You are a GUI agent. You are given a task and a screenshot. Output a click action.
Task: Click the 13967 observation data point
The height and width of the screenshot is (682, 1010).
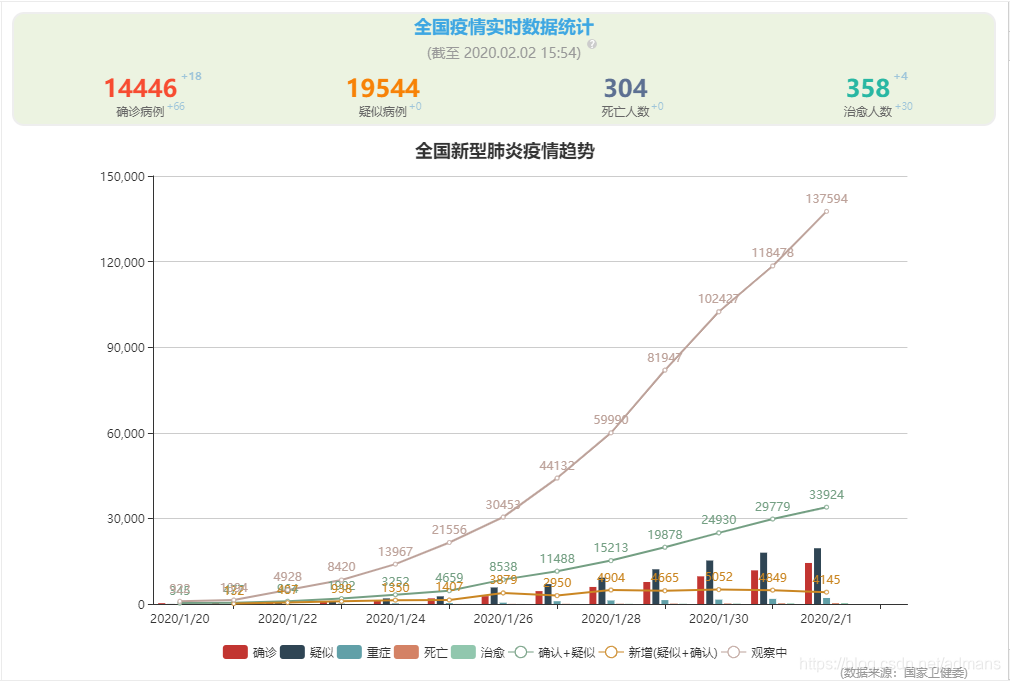pos(395,564)
